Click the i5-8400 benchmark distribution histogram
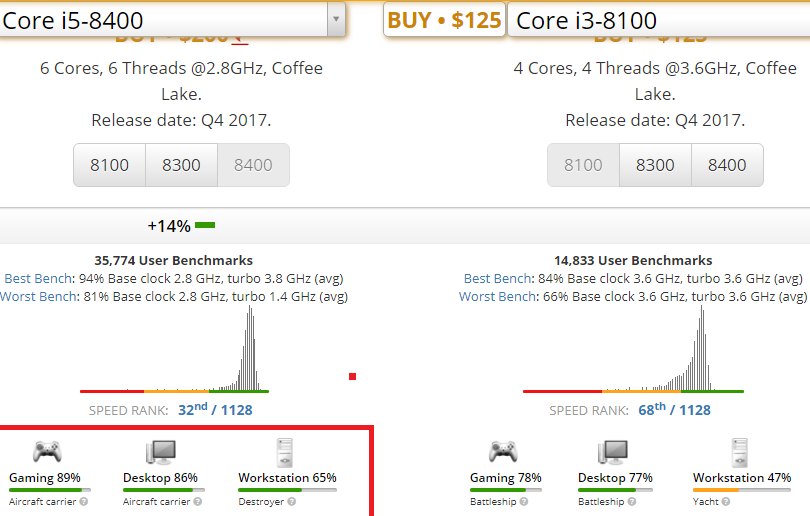810x516 pixels. point(175,349)
